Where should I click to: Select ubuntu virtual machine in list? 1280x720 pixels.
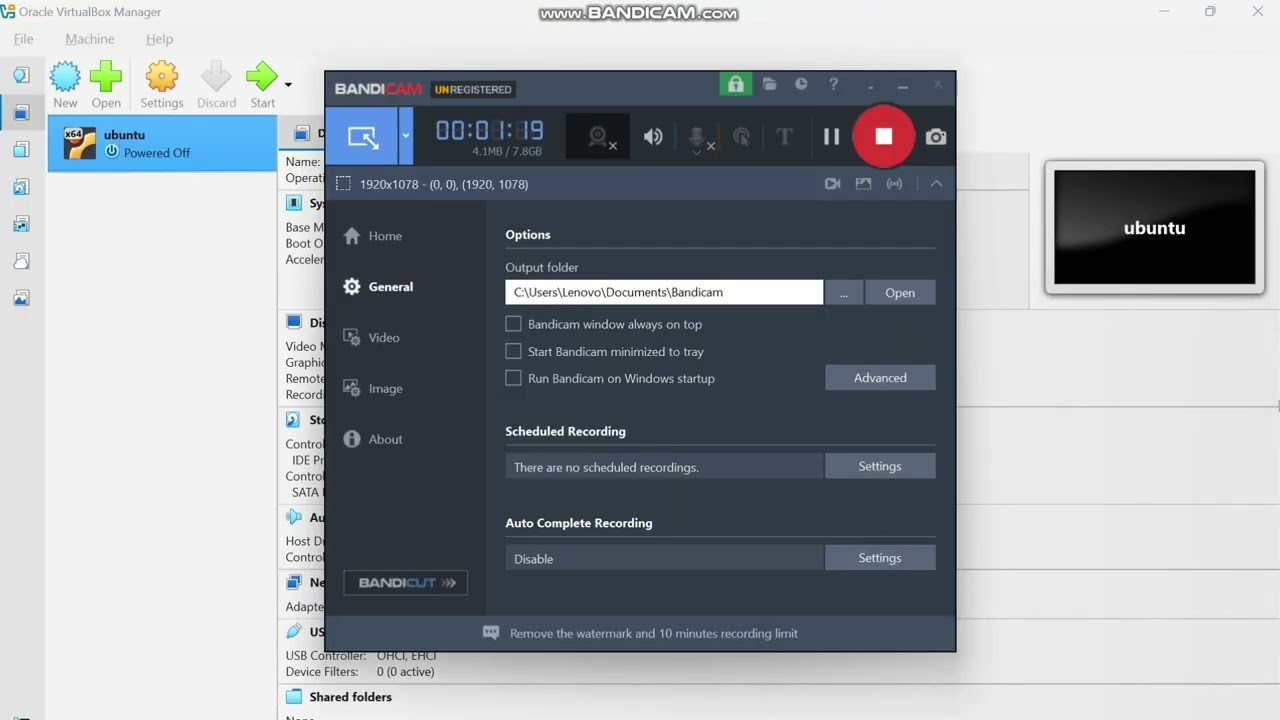click(x=162, y=143)
